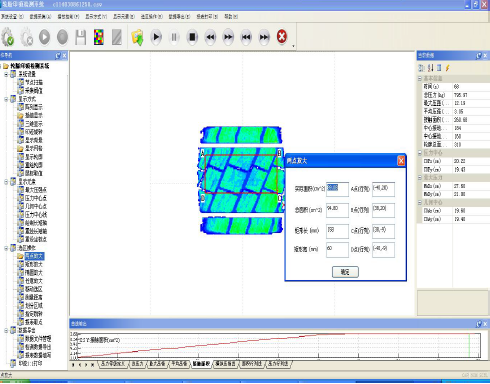Click the lightning bolt icon in properties panel

click(x=448, y=68)
